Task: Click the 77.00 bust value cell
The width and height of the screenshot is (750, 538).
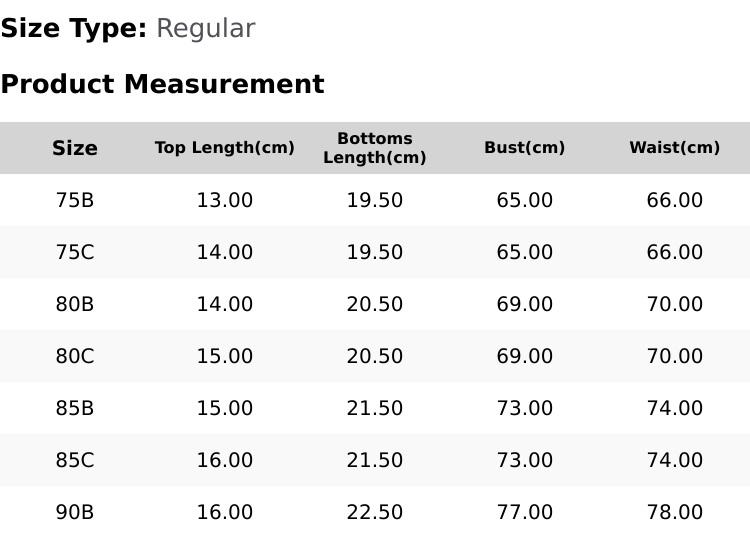Action: click(x=524, y=512)
